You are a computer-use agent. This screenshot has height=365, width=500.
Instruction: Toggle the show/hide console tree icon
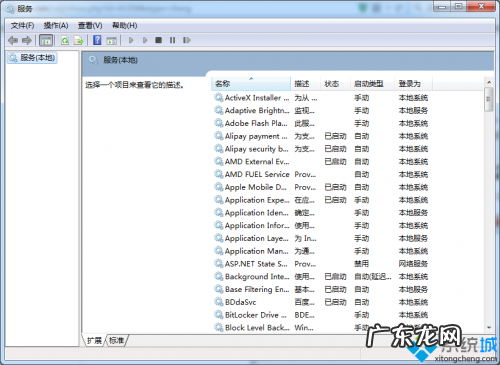[x=46, y=40]
